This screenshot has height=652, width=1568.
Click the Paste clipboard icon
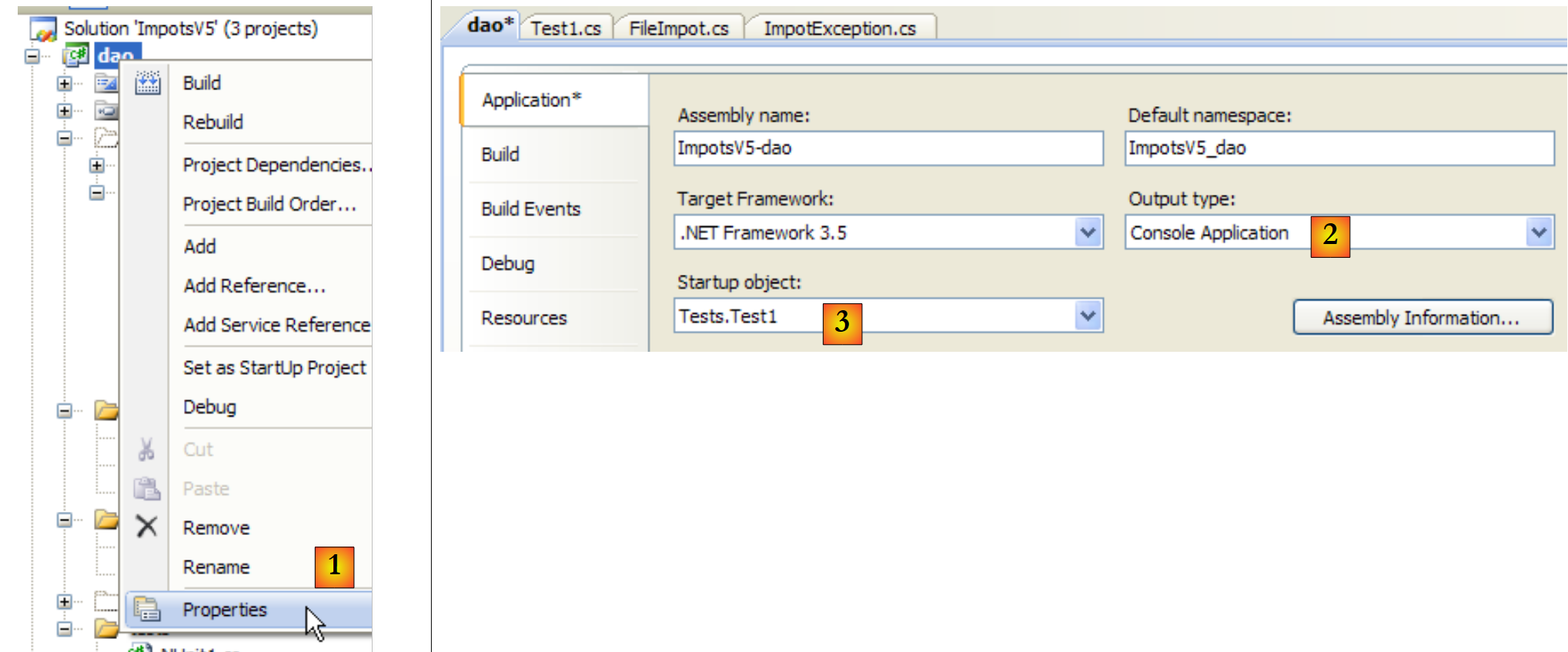click(146, 489)
